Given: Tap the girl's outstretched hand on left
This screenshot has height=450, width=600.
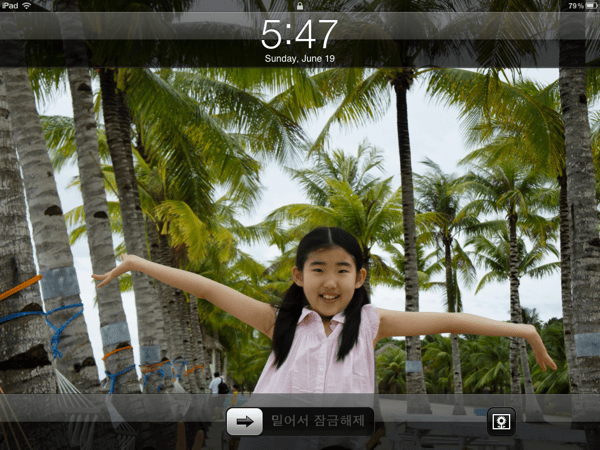Looking at the screenshot, I should (x=105, y=272).
